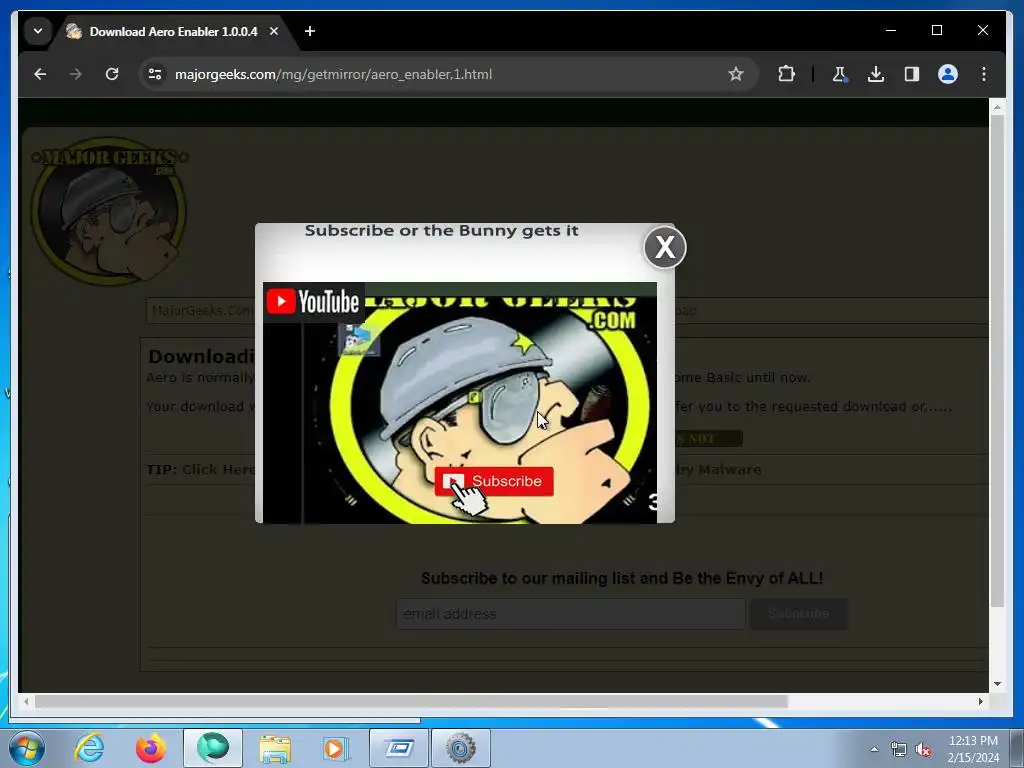Screen dimensions: 1024x768
Task: Open Windows Media Player from the taskbar
Action: (336, 748)
